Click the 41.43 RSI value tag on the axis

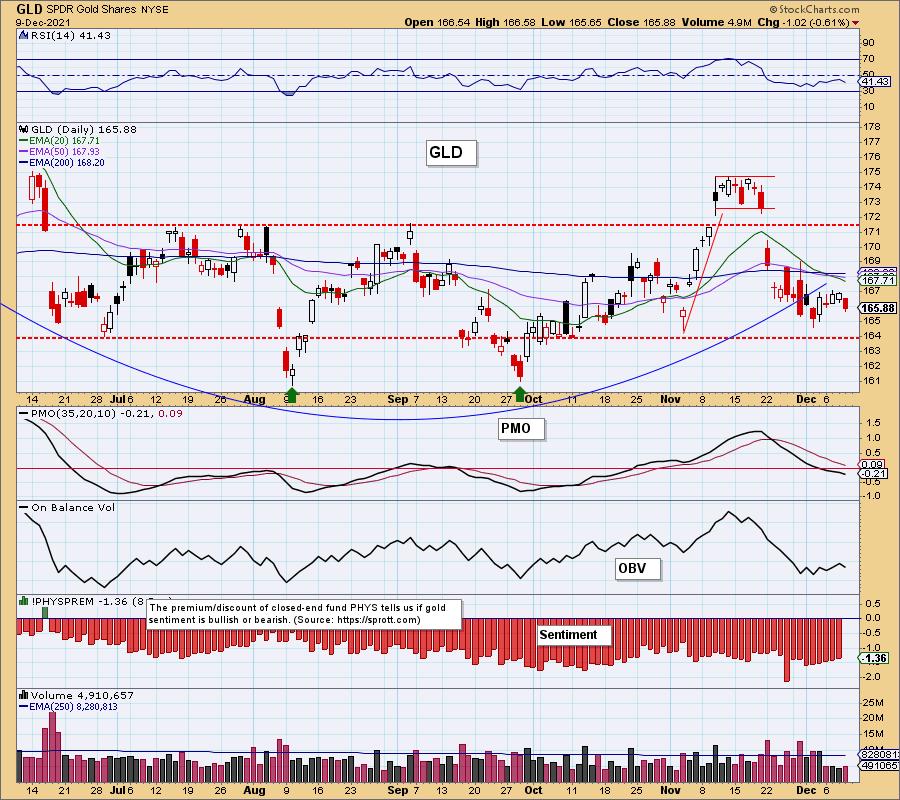[x=875, y=82]
